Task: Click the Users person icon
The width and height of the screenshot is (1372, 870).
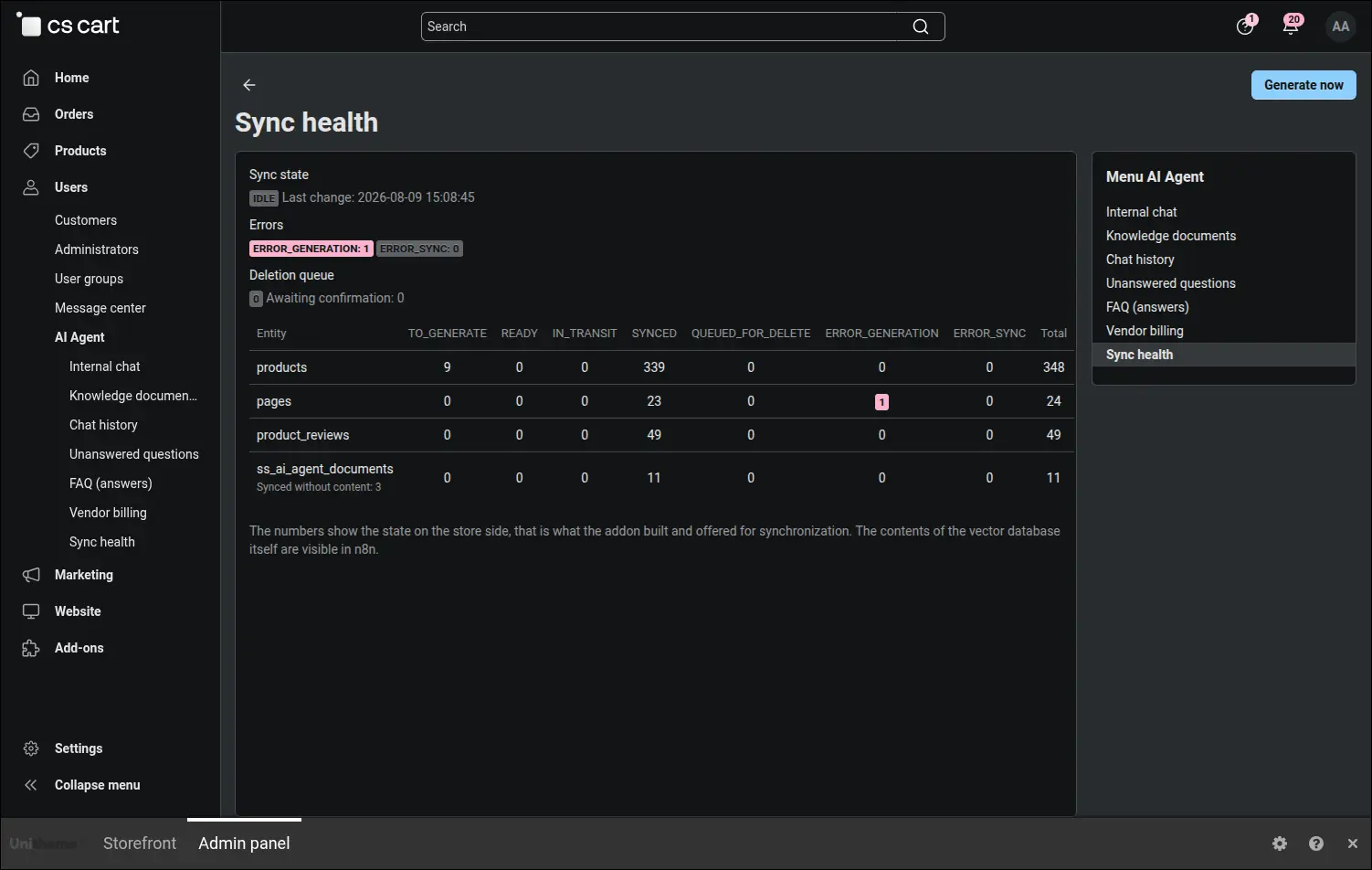Action: tap(31, 187)
